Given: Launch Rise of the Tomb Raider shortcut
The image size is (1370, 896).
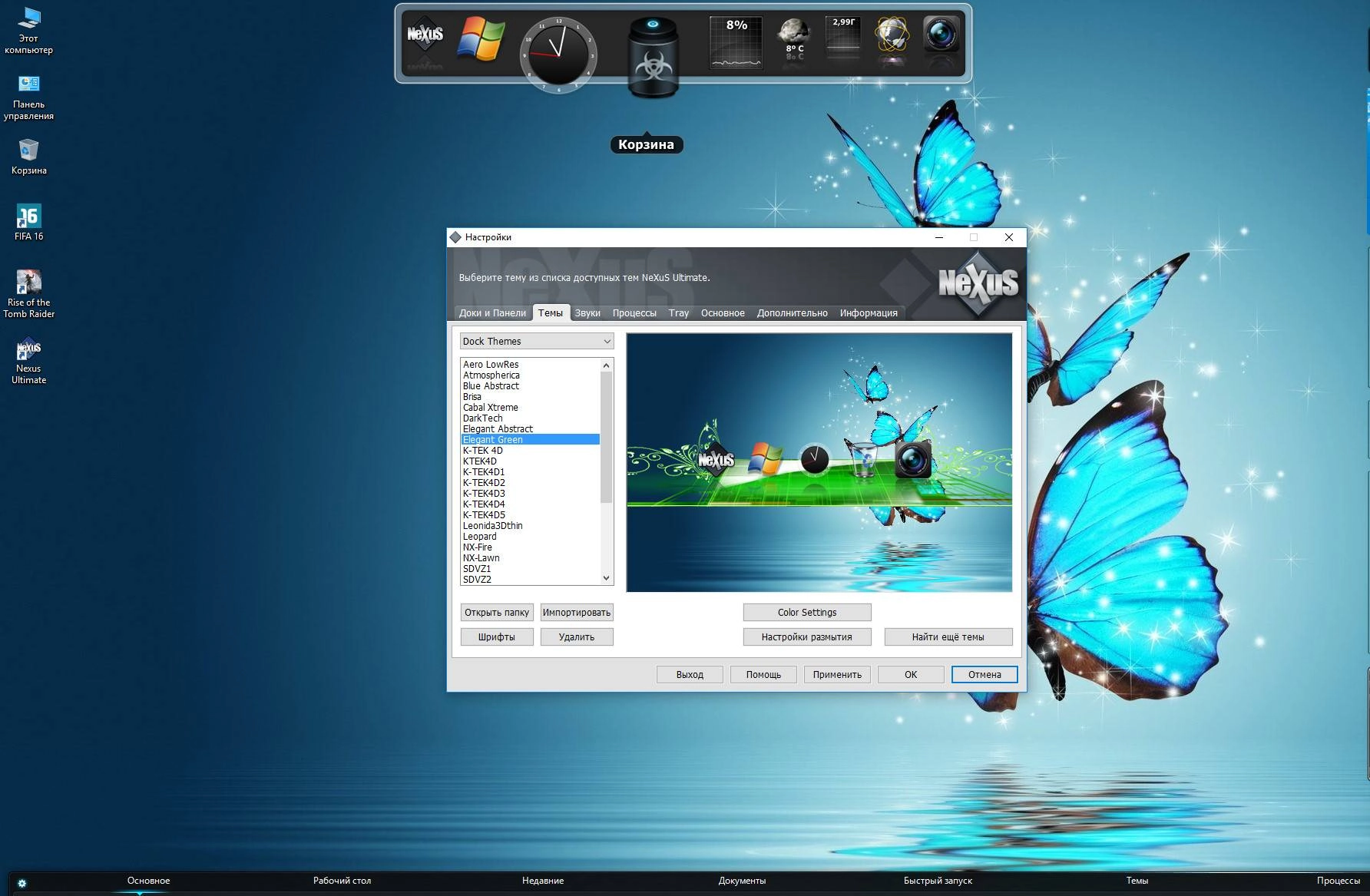Looking at the screenshot, I should [28, 293].
